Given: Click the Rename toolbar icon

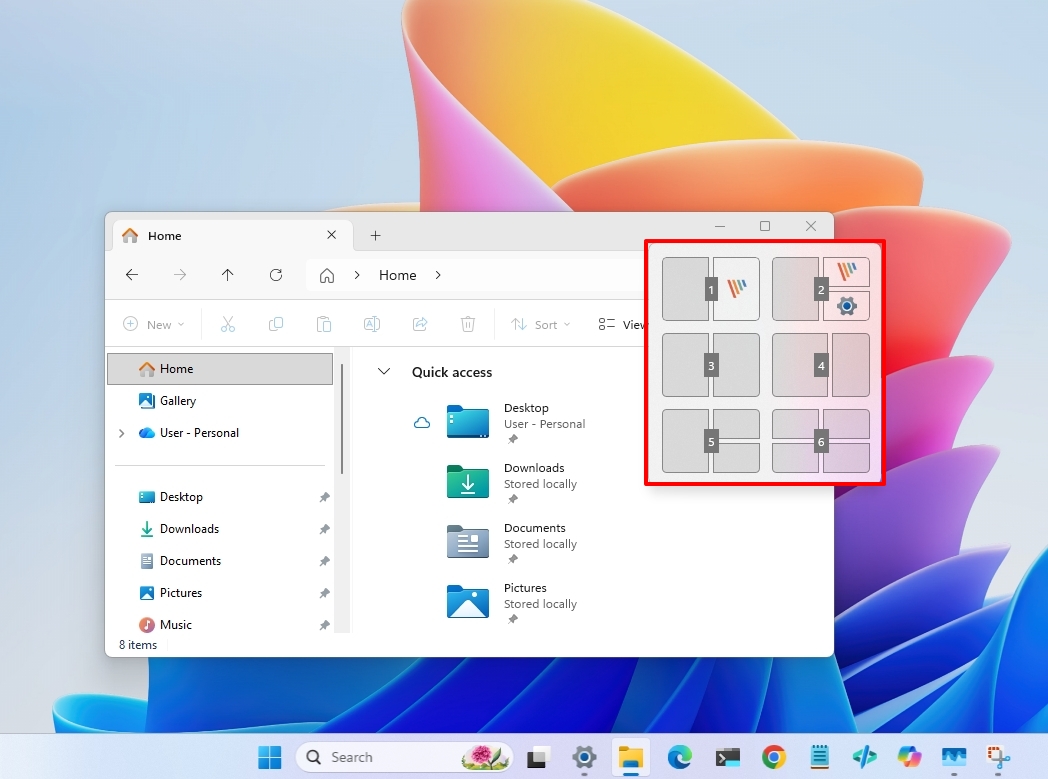Looking at the screenshot, I should 372,324.
